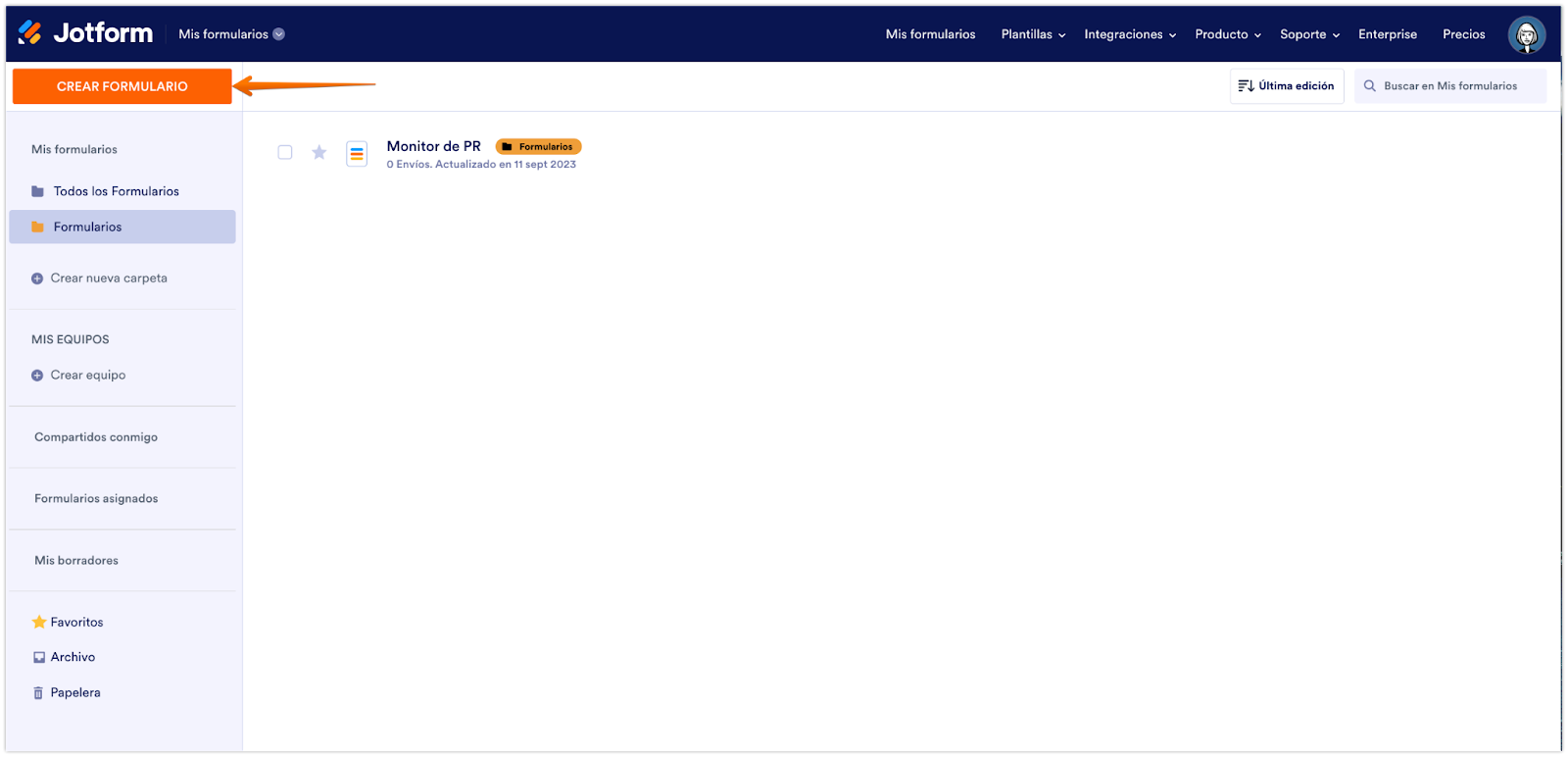The image size is (1568, 757).
Task: Click the search magnifier icon
Action: pyautogui.click(x=1370, y=86)
